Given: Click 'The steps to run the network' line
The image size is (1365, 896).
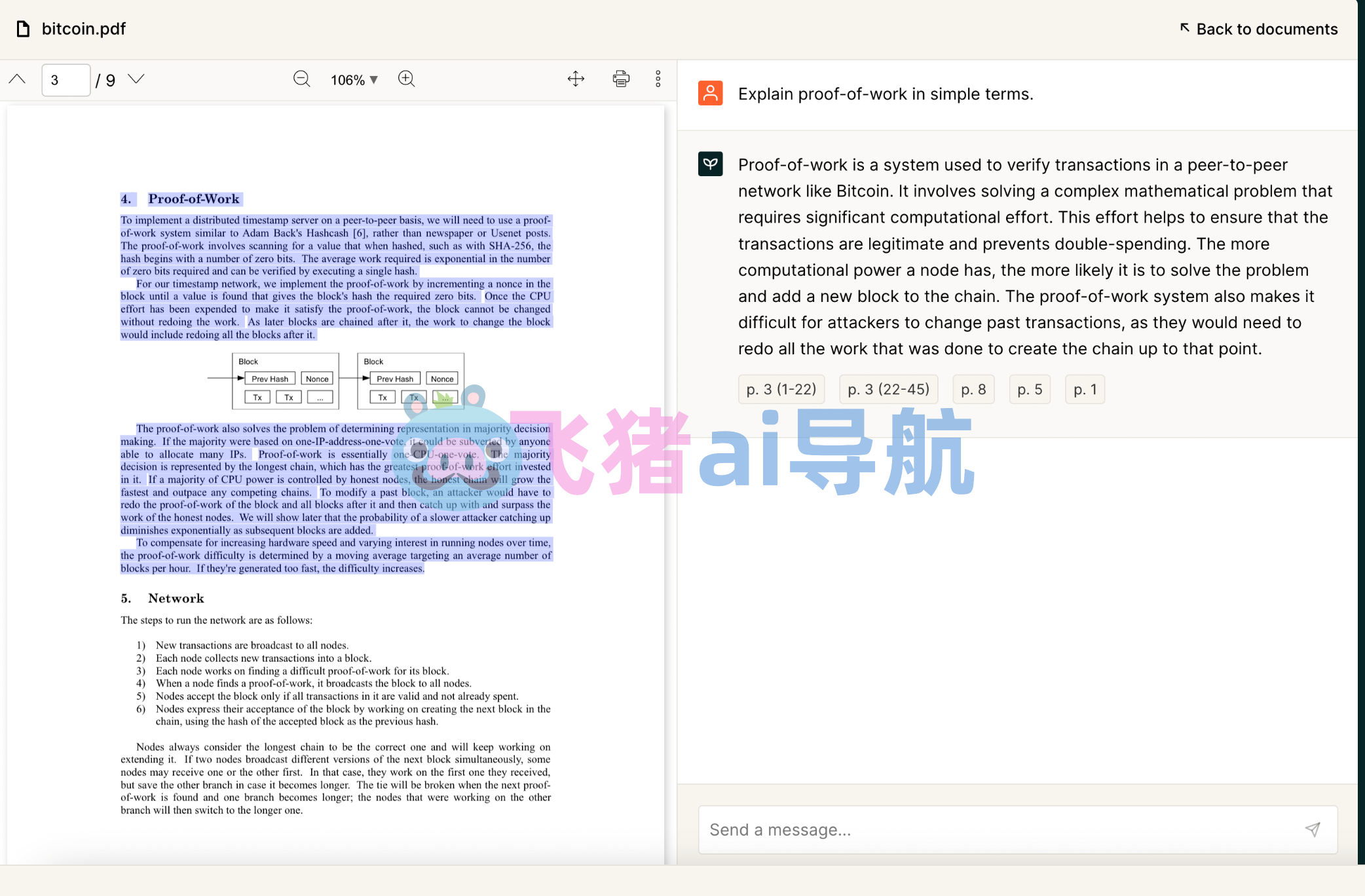Looking at the screenshot, I should (x=217, y=620).
